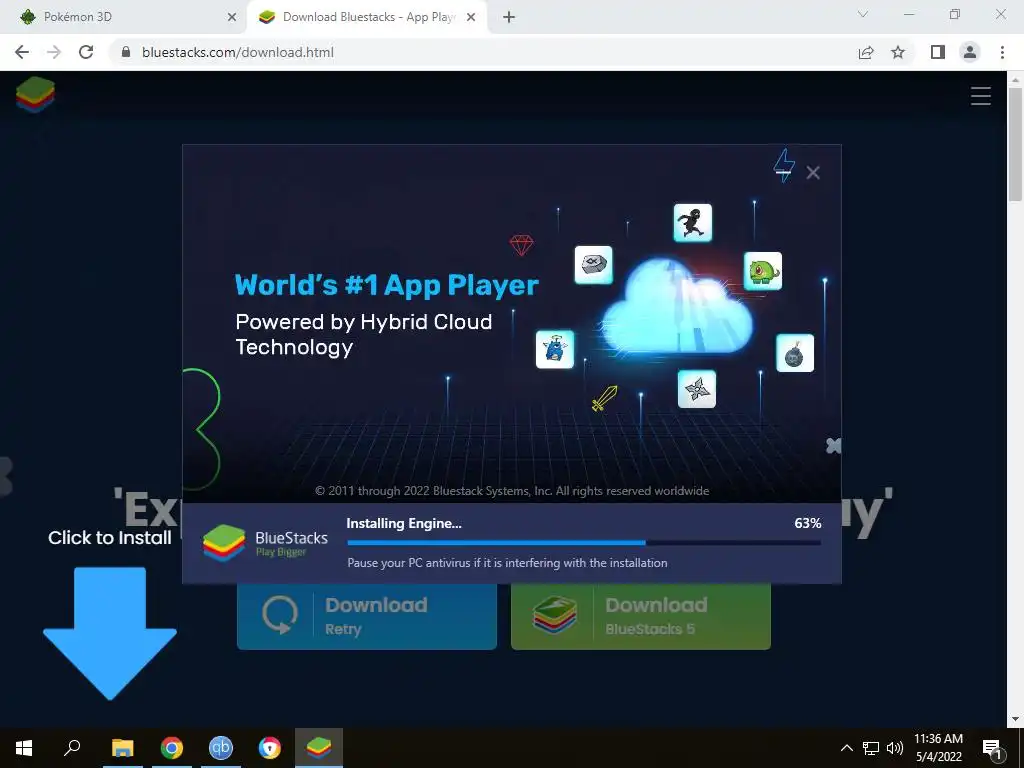Open the website hamburger menu
Image resolution: width=1024 pixels, height=768 pixels.
tap(981, 96)
